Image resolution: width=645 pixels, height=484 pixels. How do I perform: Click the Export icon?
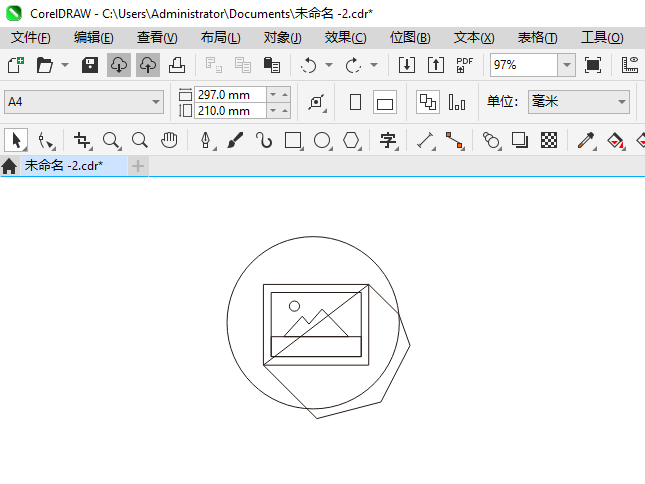coord(436,65)
